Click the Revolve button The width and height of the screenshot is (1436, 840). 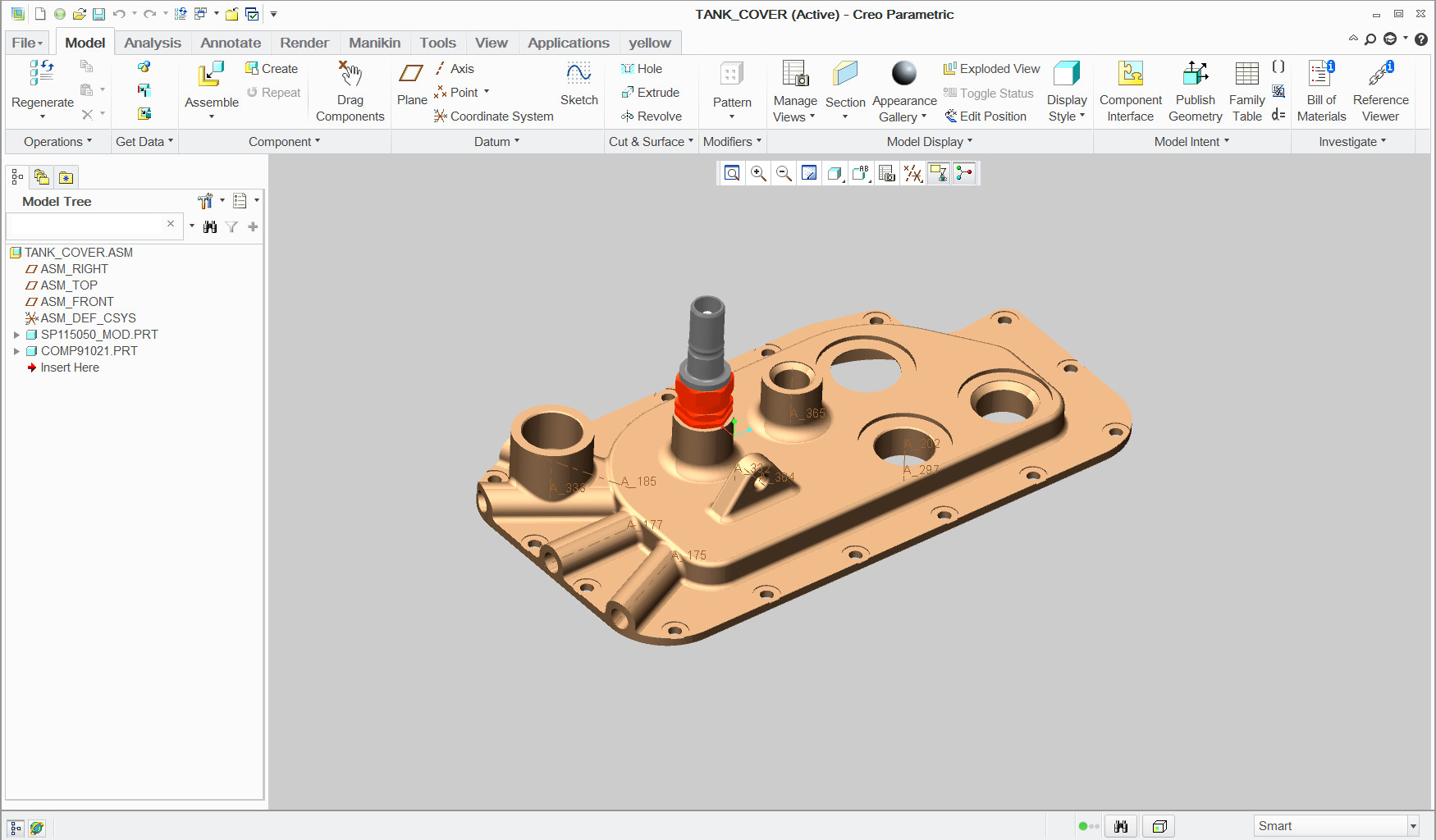[x=652, y=116]
